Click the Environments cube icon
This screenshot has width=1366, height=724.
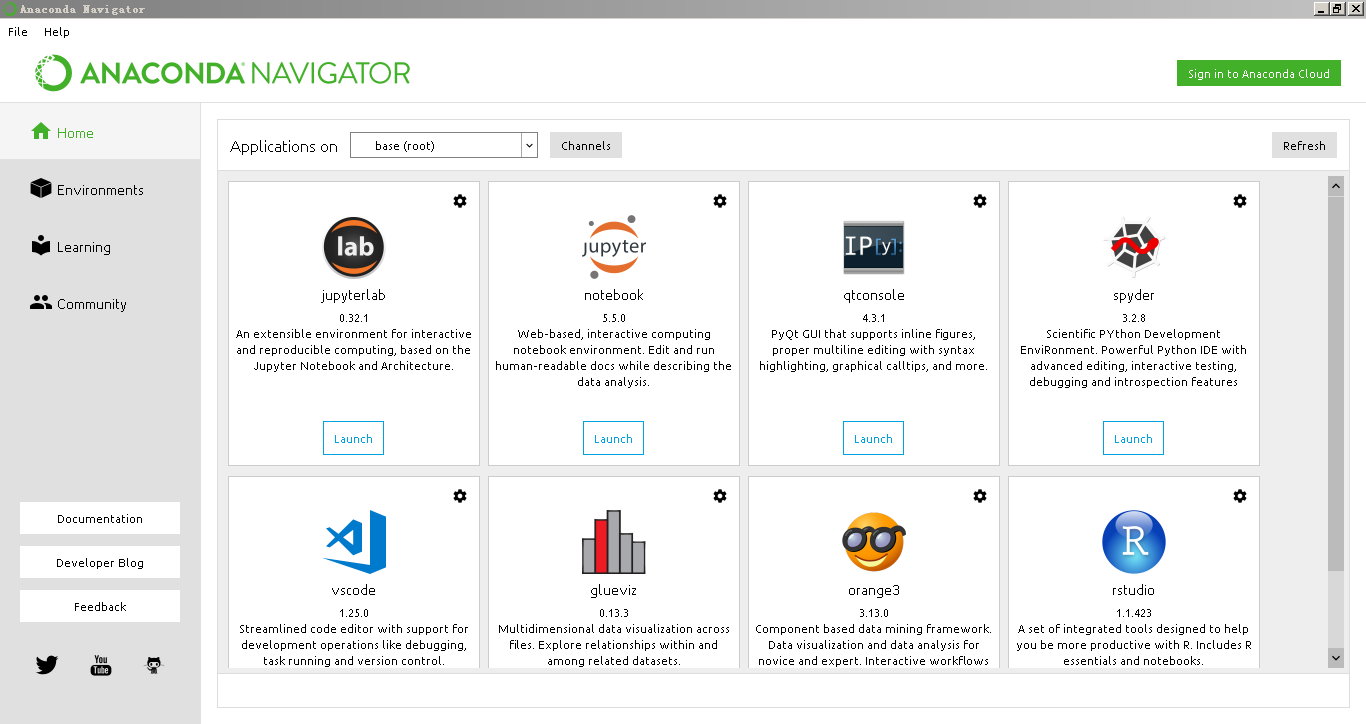tap(41, 188)
